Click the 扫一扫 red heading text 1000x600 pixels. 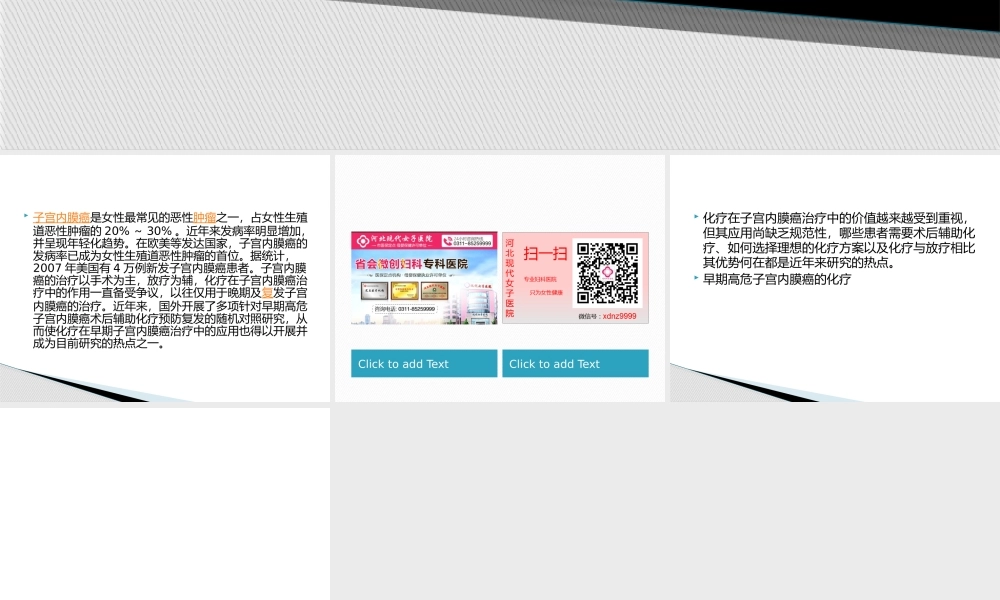coord(545,254)
